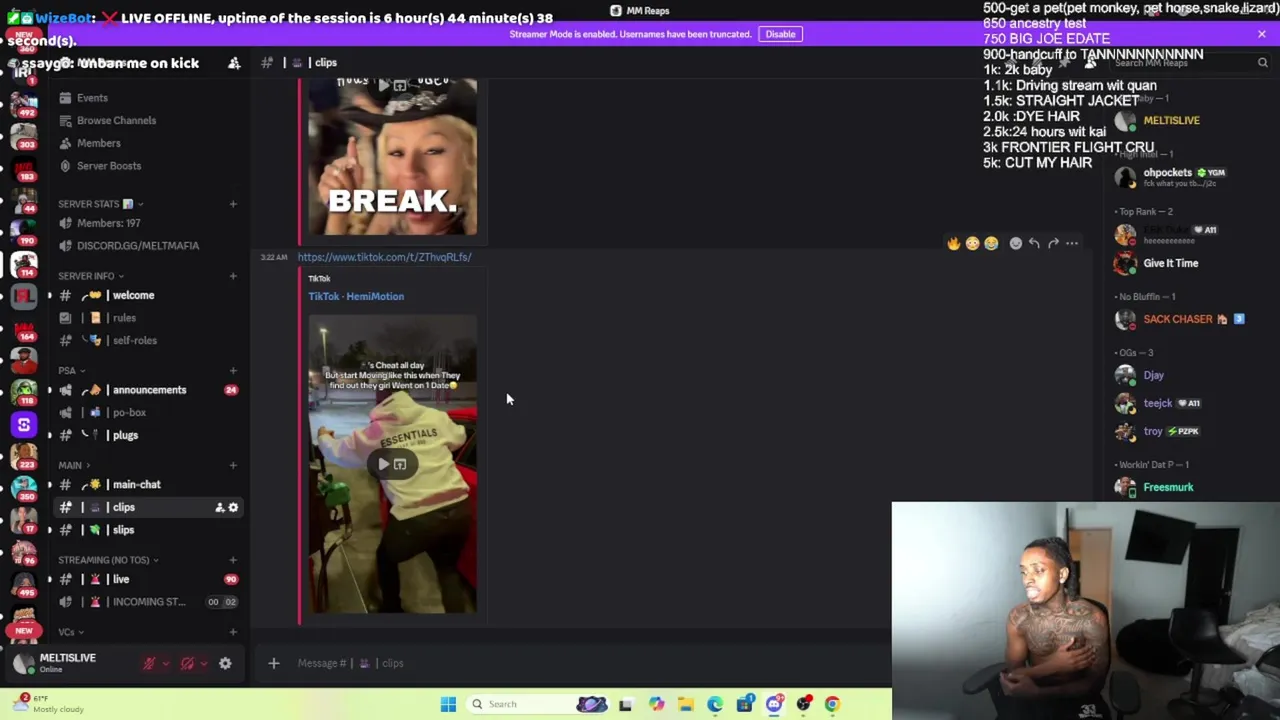Open the add reaction emoji picker

1015,243
